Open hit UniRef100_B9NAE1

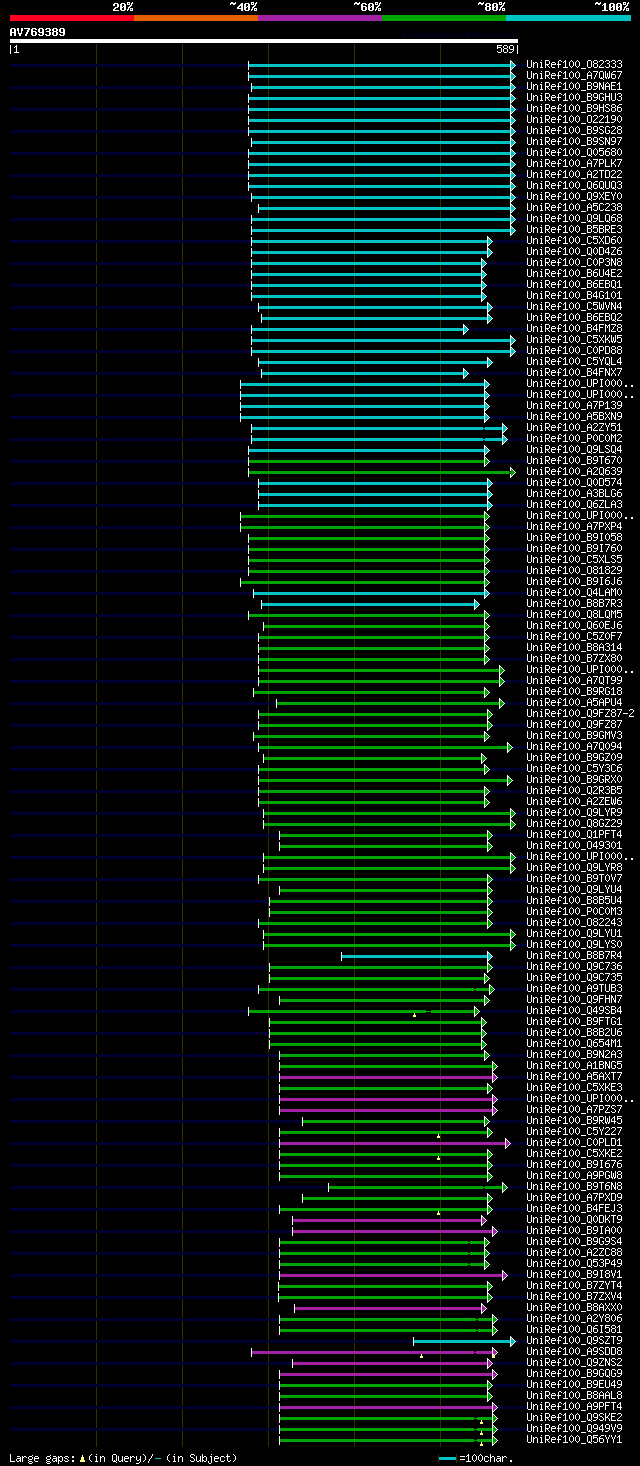pyautogui.click(x=574, y=87)
